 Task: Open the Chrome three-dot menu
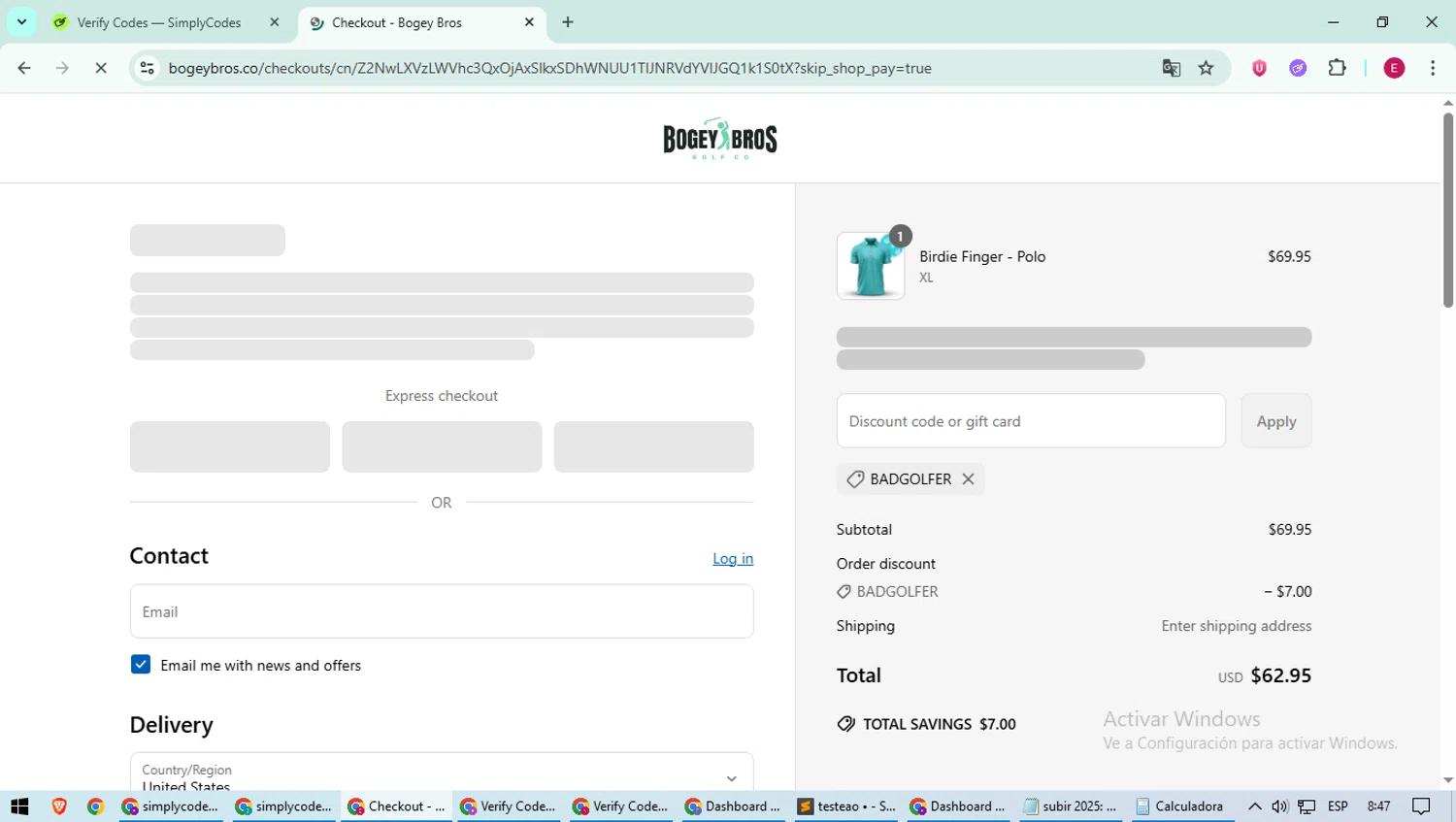[x=1433, y=68]
